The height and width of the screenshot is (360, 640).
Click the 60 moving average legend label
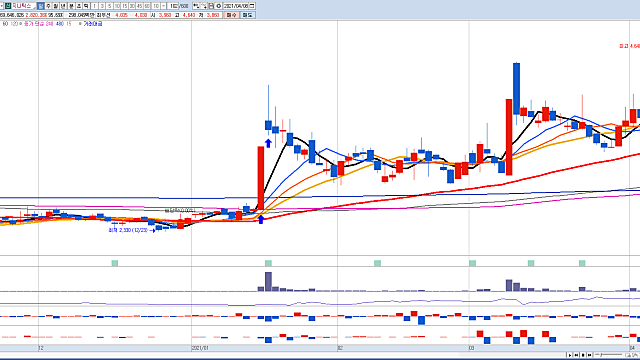(5, 24)
